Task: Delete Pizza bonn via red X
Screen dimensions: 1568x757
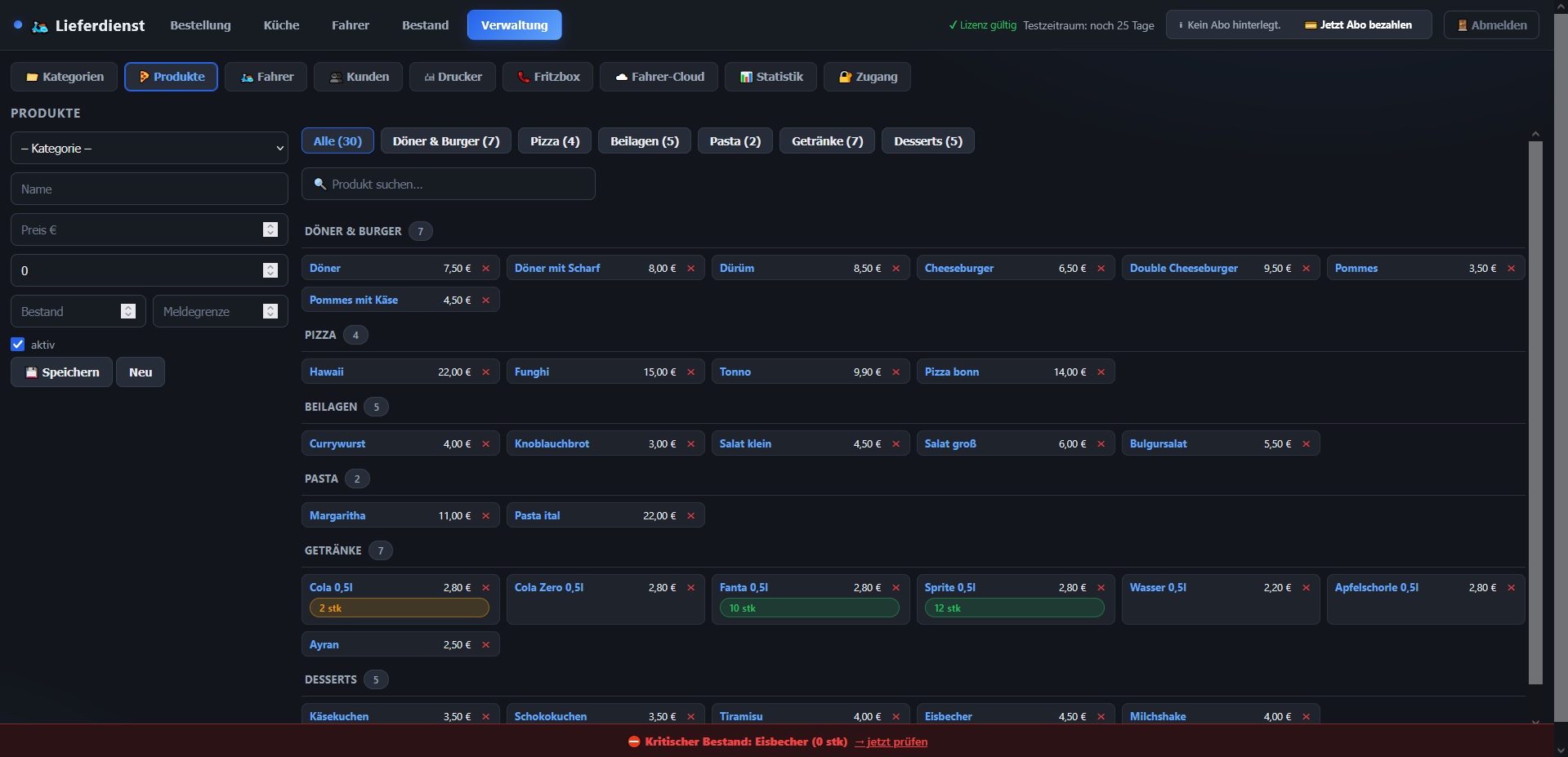Action: [1101, 372]
